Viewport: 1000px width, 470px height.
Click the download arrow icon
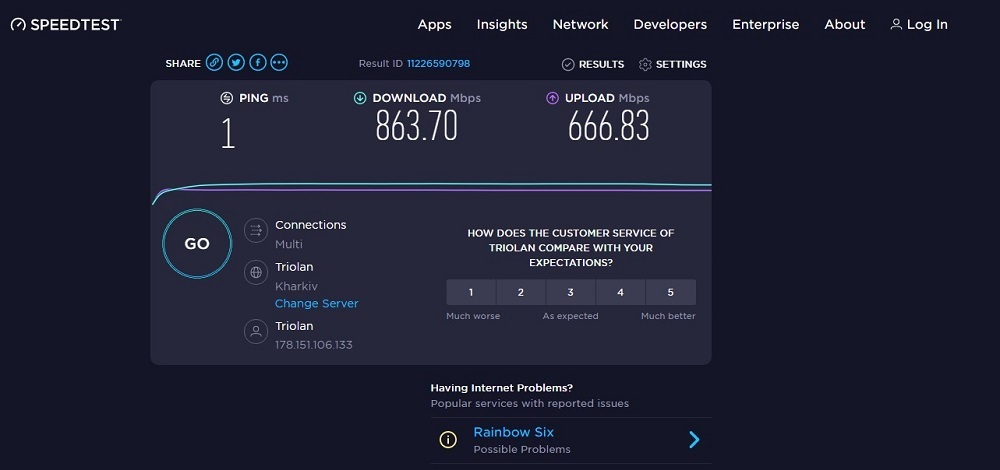coord(360,98)
